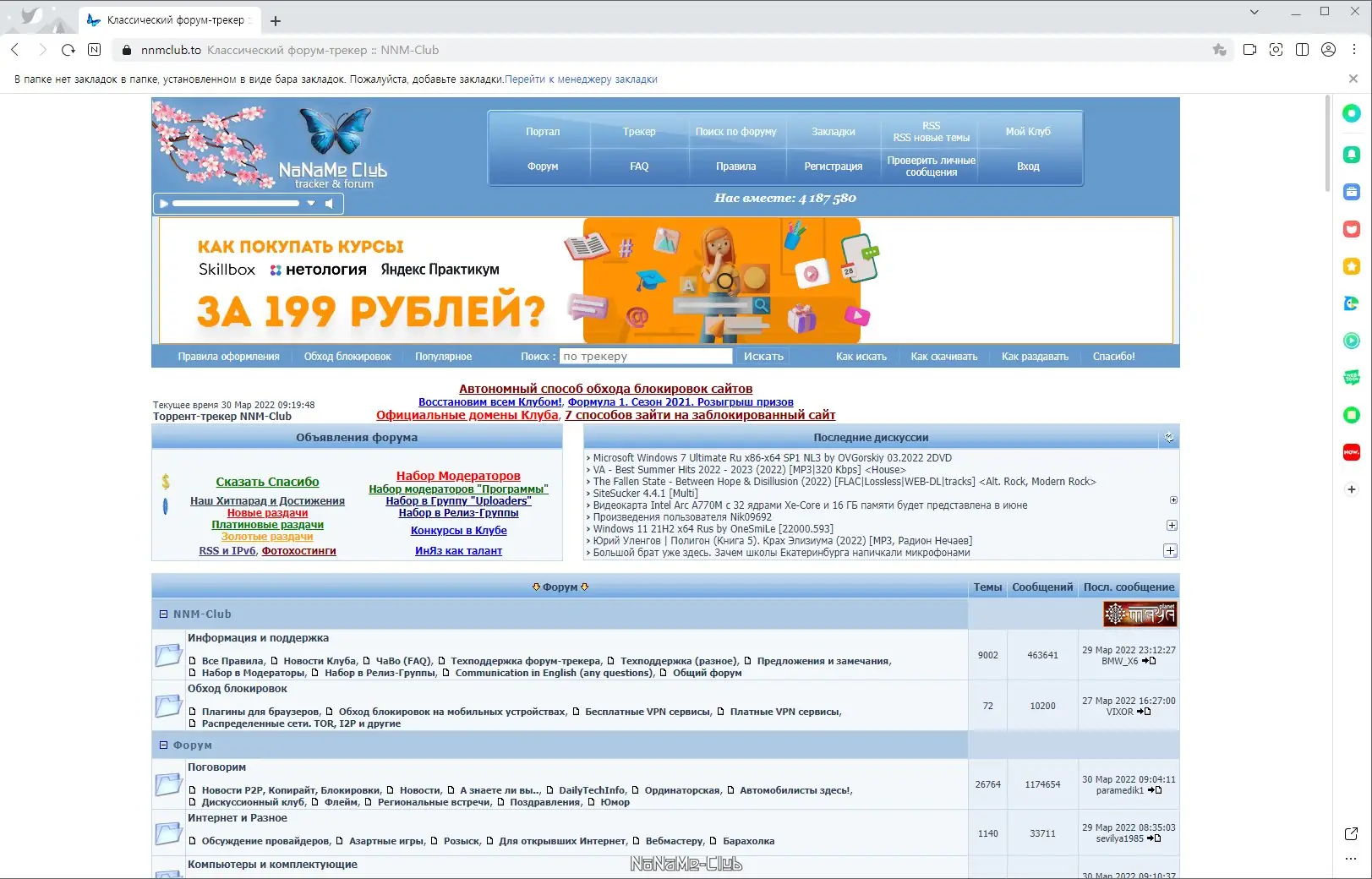This screenshot has height=879, width=1372.
Task: Open the Как скачивать link
Action: [943, 357]
